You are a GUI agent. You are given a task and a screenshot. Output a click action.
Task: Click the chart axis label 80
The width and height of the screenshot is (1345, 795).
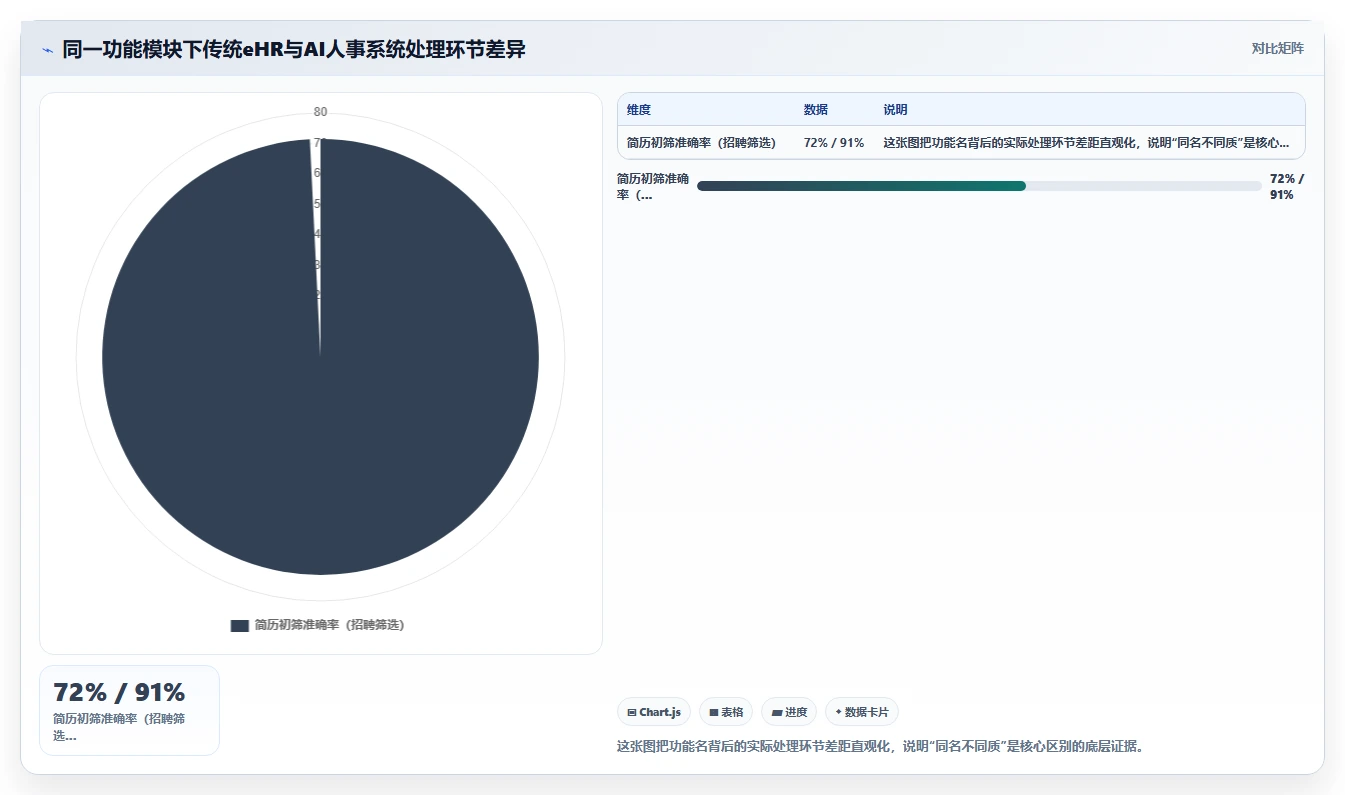click(x=320, y=112)
